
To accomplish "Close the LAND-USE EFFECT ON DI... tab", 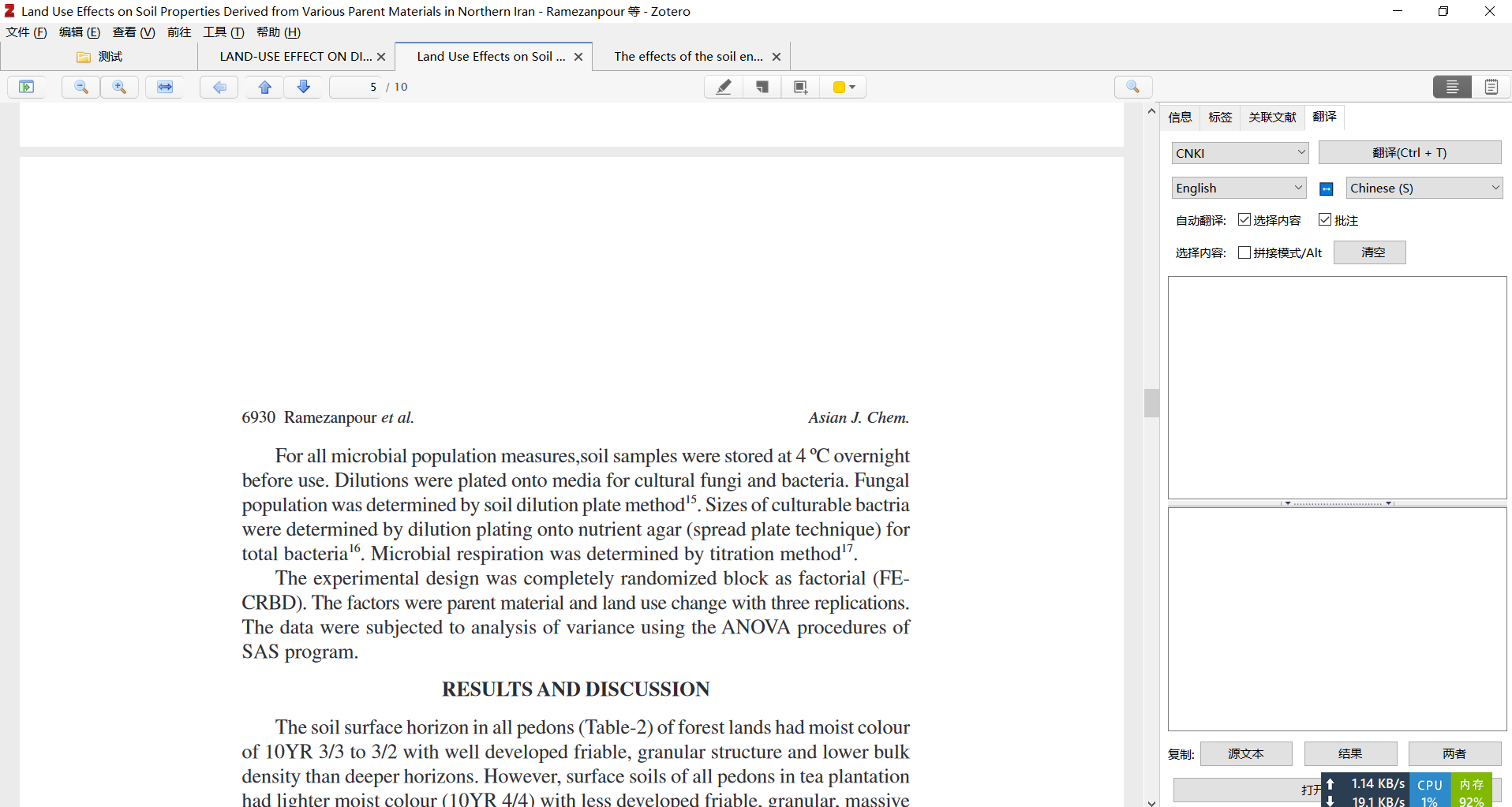I will tap(381, 57).
